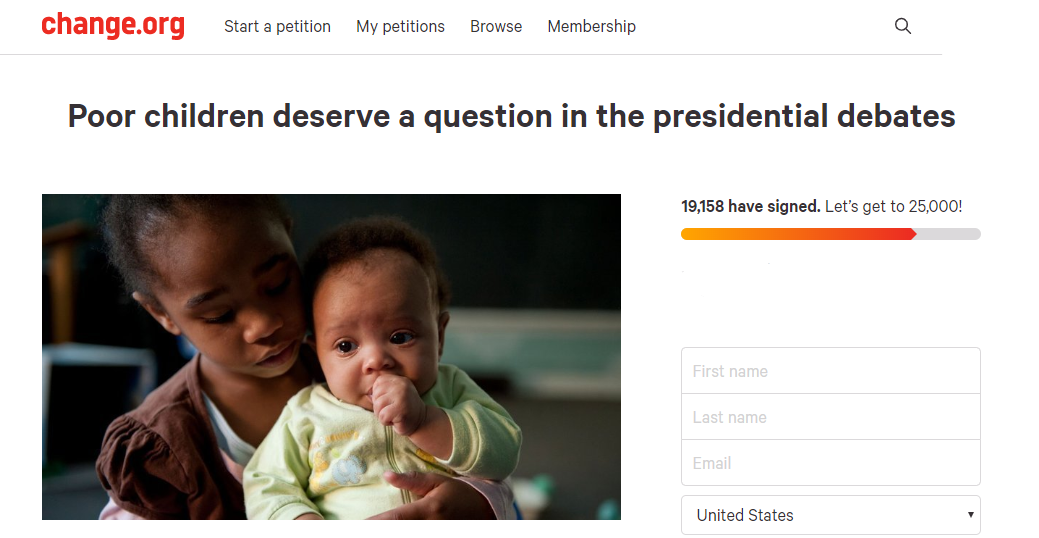1039x538 pixels.
Task: Click the petition photo of two children
Action: (x=331, y=356)
